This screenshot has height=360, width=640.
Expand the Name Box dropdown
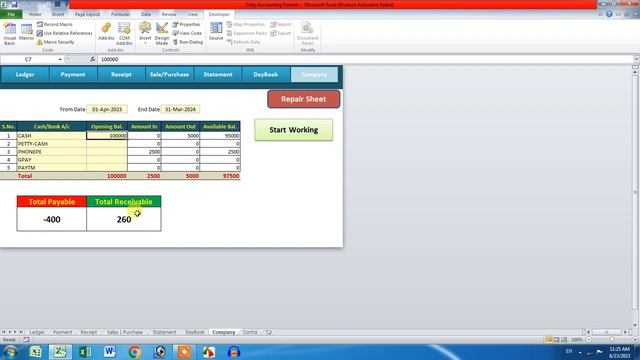60,60
